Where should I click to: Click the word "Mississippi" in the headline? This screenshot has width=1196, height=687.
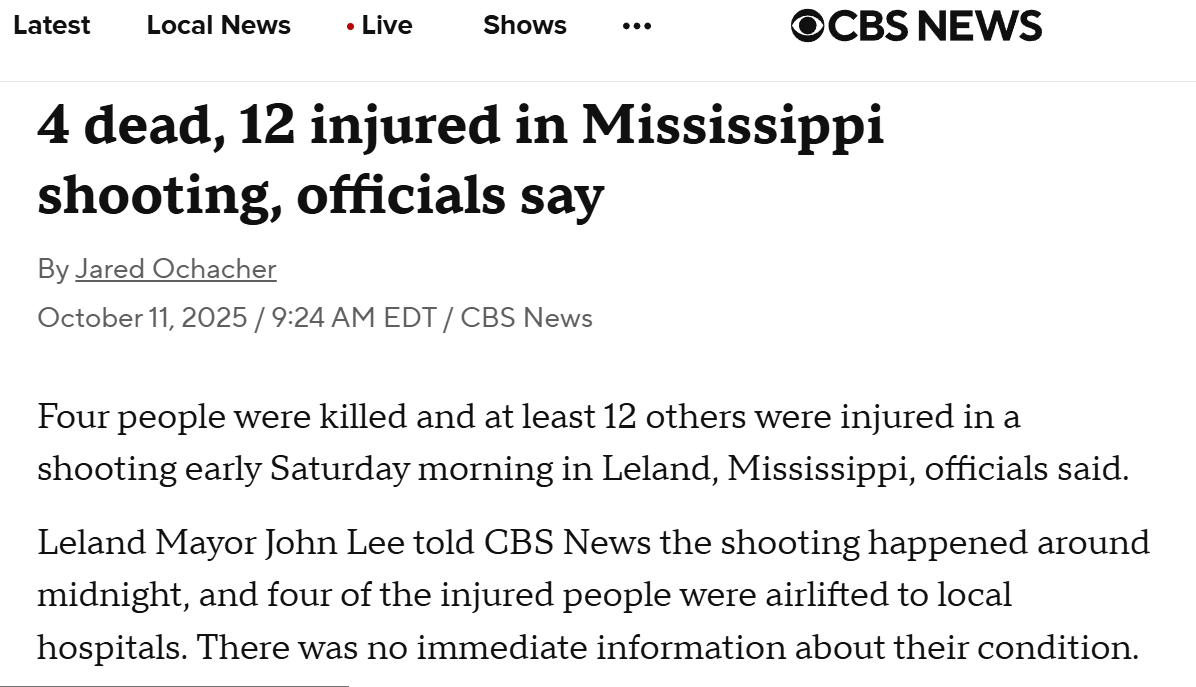733,127
